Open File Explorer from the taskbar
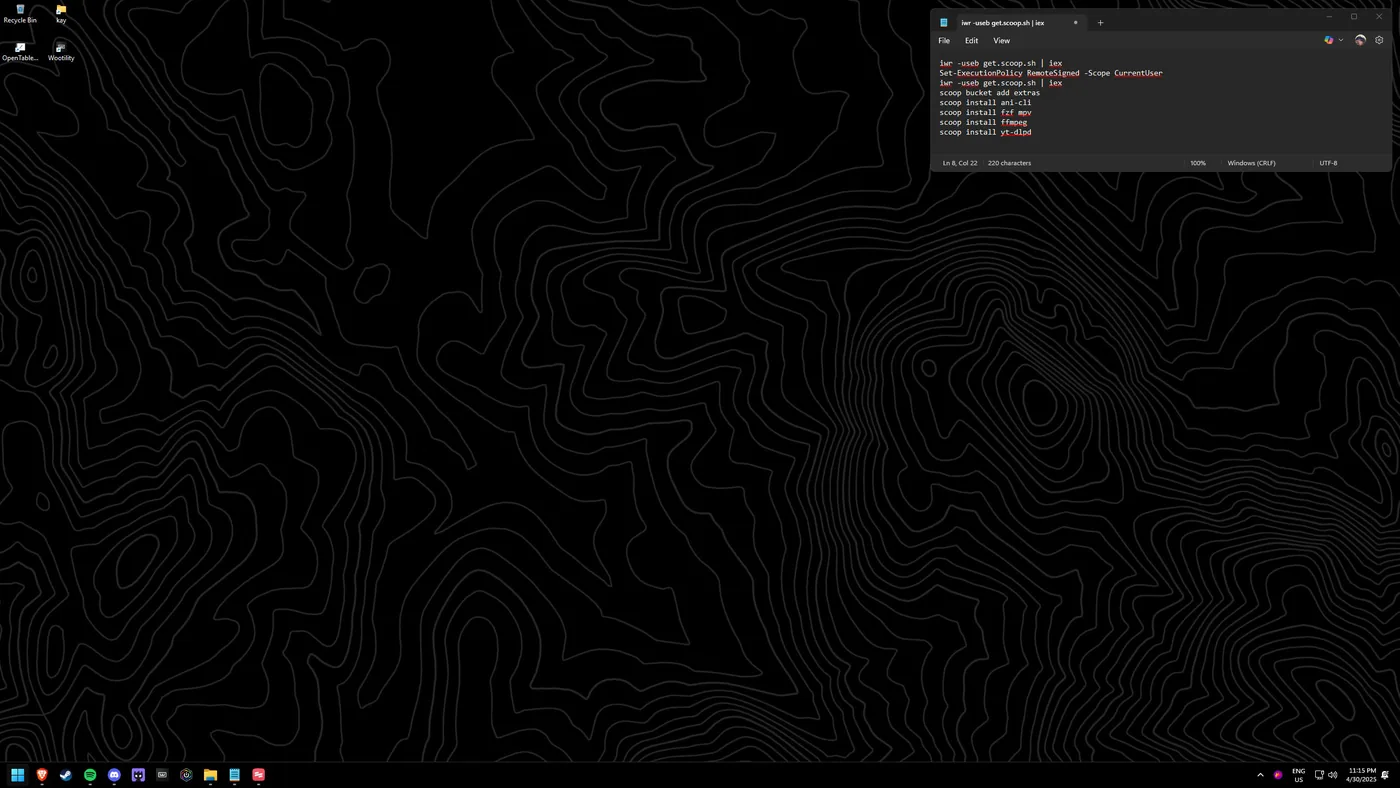This screenshot has height=788, width=1400. point(210,775)
